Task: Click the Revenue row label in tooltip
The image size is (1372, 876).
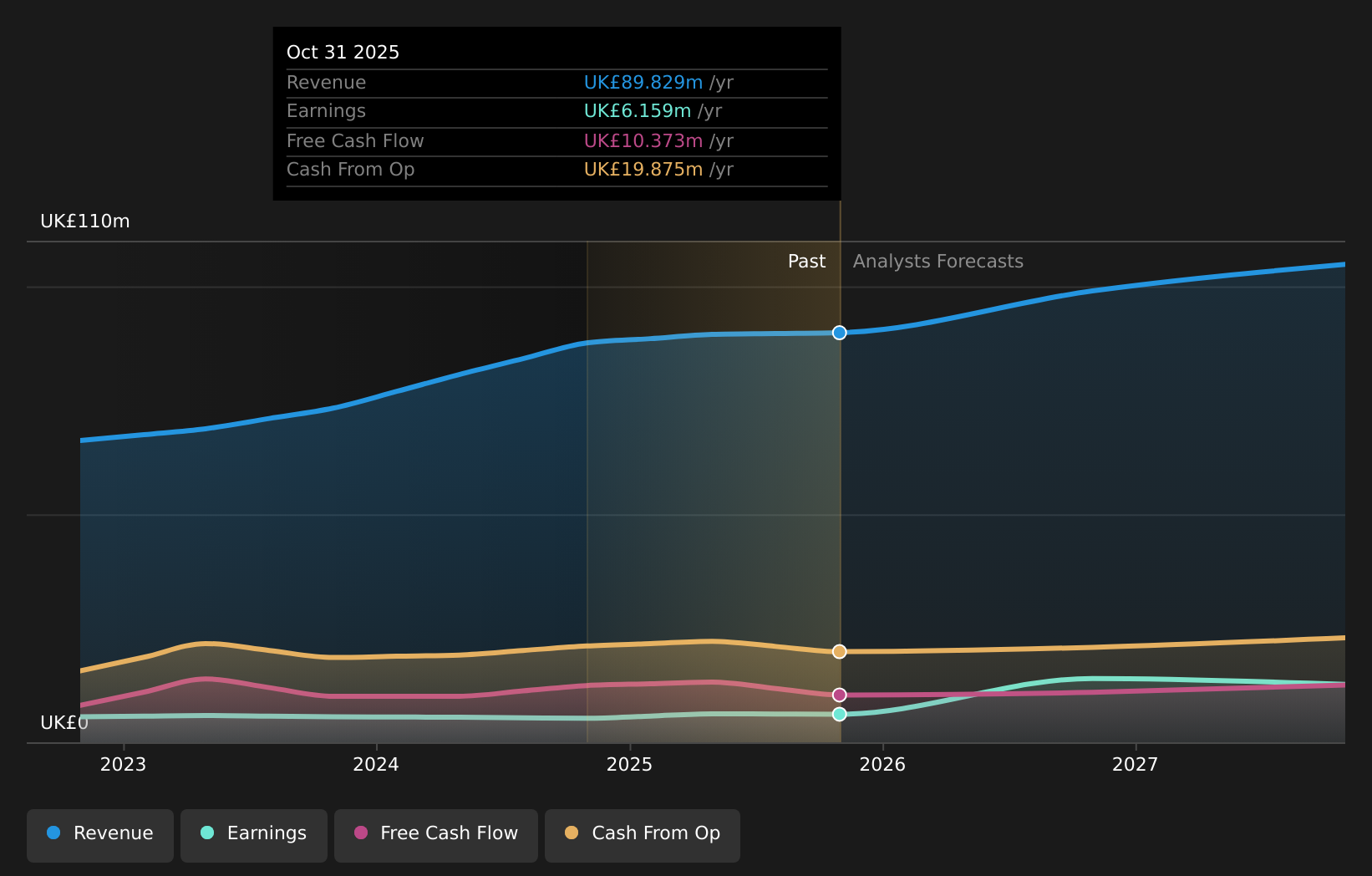Action: click(326, 82)
